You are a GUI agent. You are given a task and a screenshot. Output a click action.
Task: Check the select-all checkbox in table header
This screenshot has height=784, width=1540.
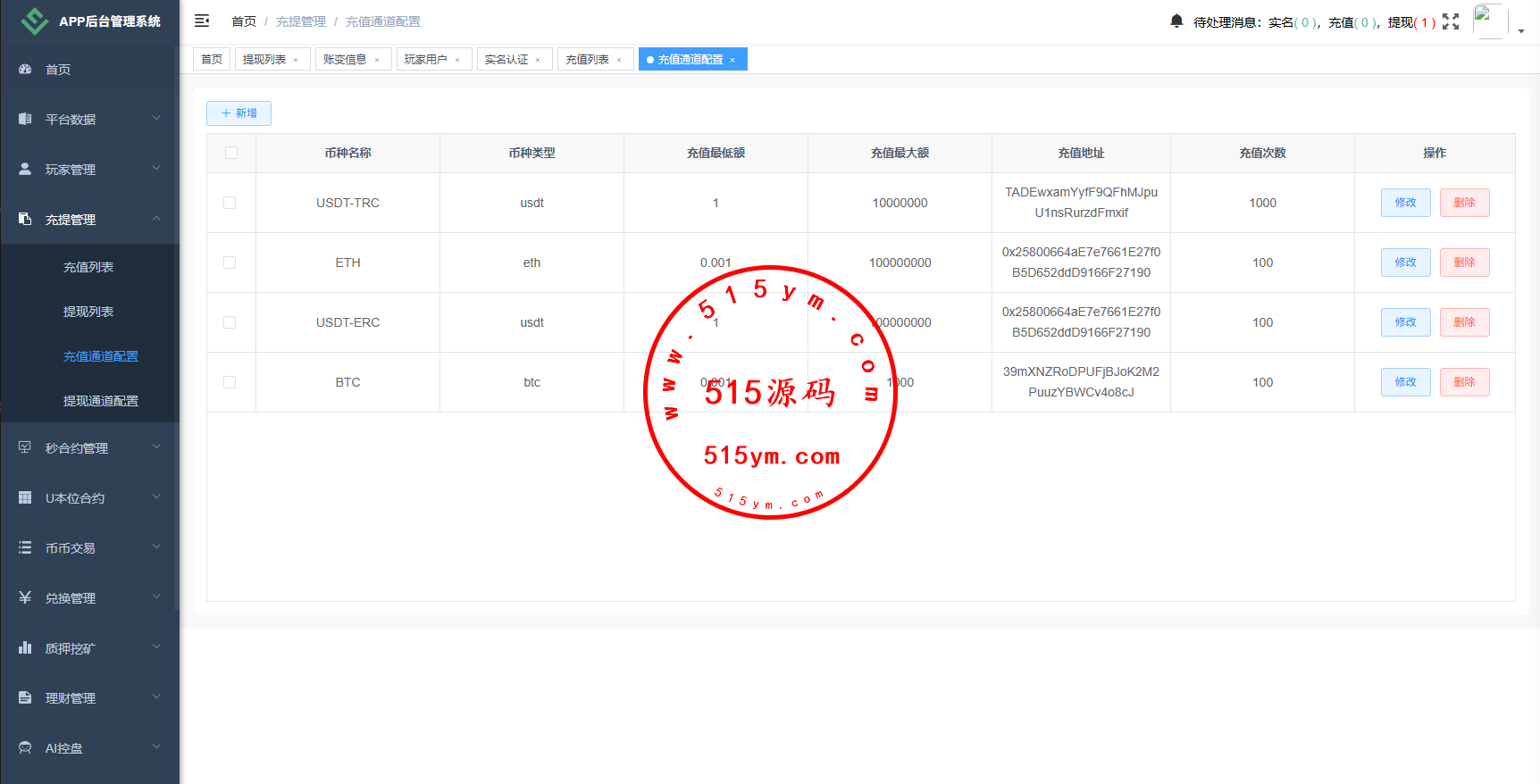point(231,153)
